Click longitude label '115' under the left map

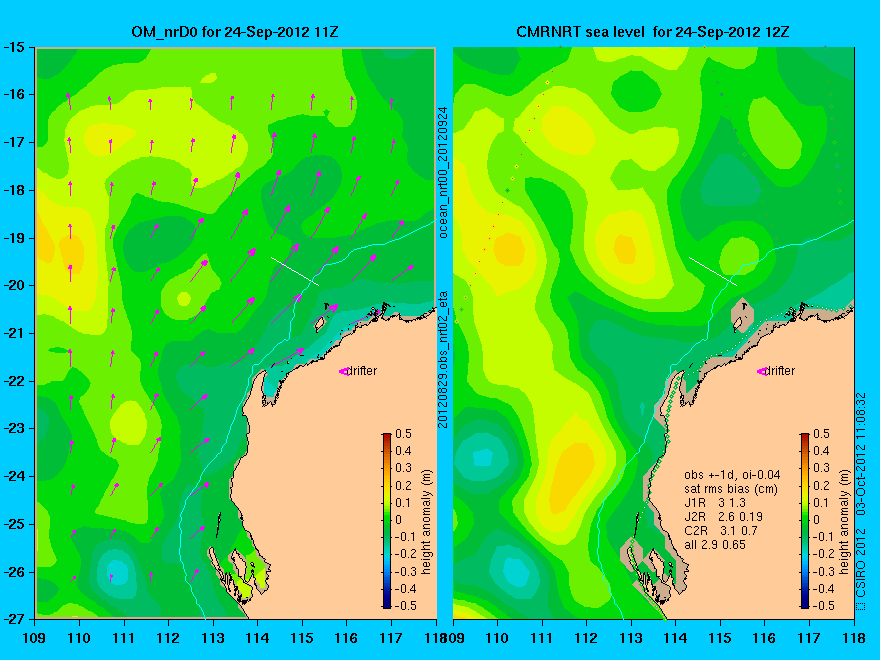(x=302, y=638)
